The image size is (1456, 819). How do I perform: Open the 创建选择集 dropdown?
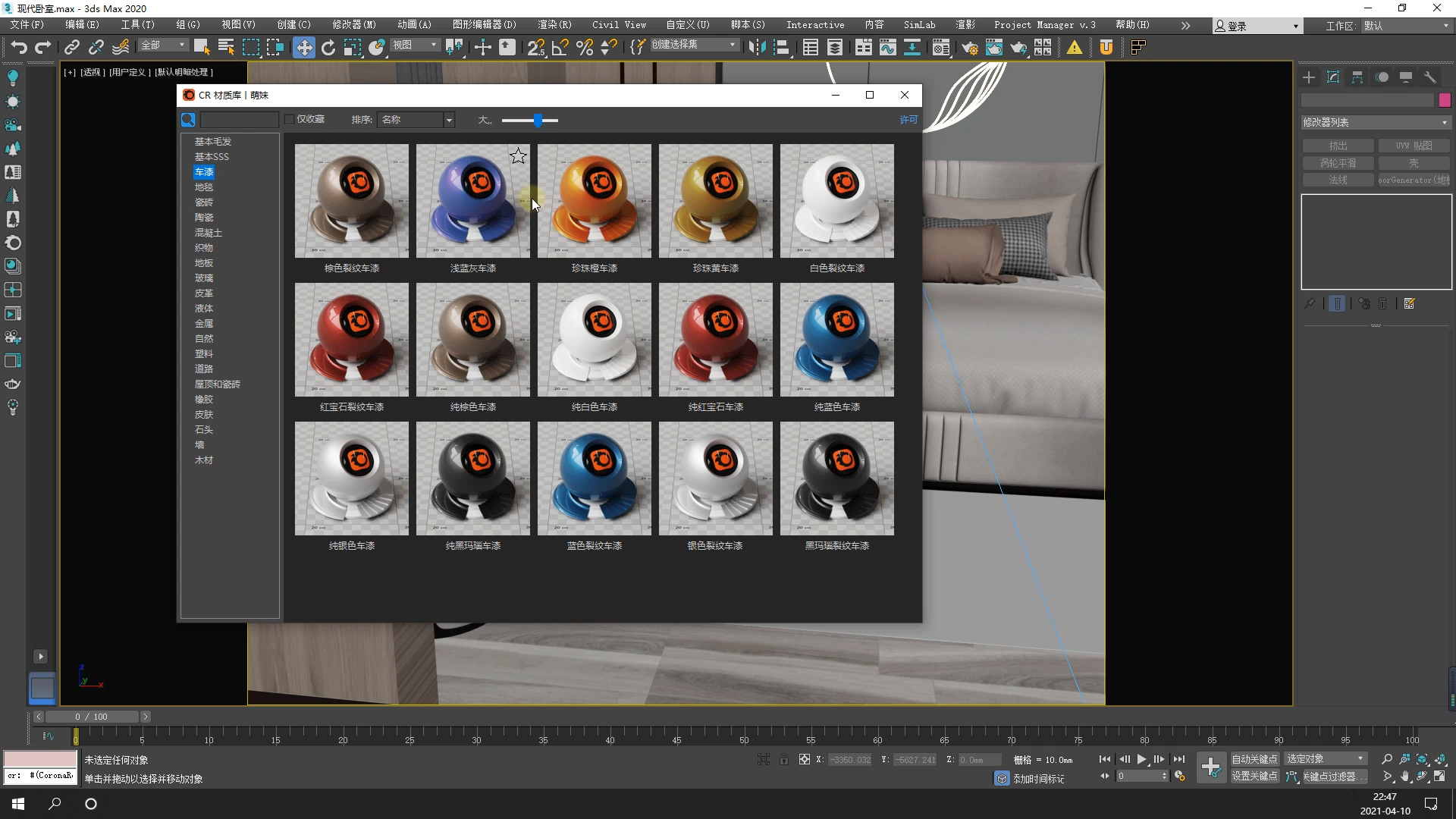pyautogui.click(x=694, y=45)
